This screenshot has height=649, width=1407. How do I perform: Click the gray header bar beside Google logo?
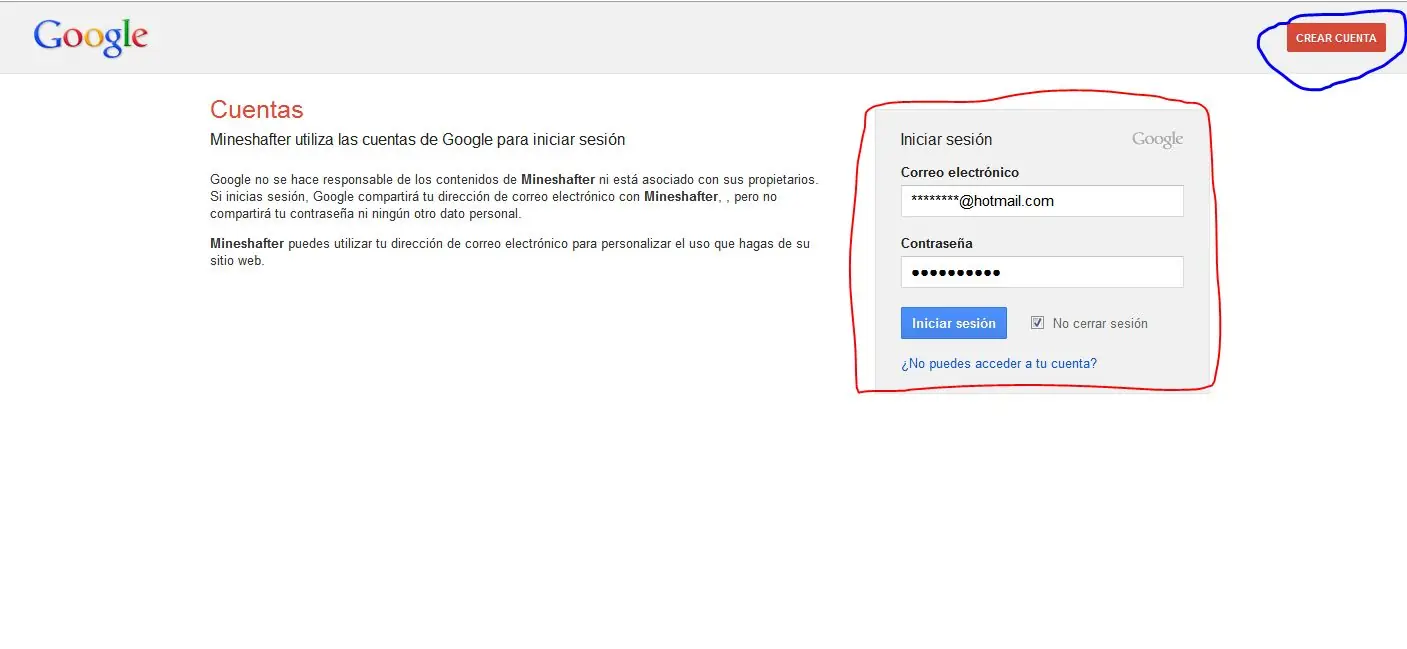pyautogui.click(x=700, y=38)
